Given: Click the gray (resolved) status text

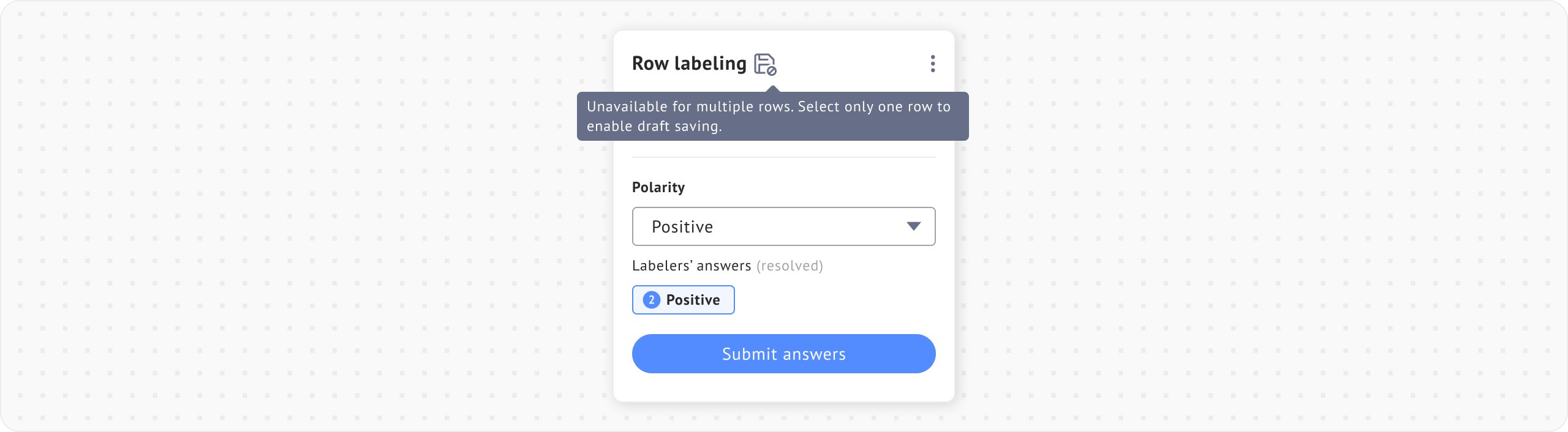Looking at the screenshot, I should tap(790, 266).
